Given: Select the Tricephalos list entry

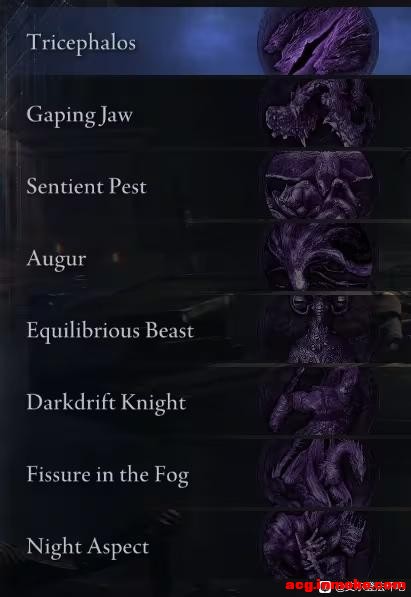Looking at the screenshot, I should (81, 42).
